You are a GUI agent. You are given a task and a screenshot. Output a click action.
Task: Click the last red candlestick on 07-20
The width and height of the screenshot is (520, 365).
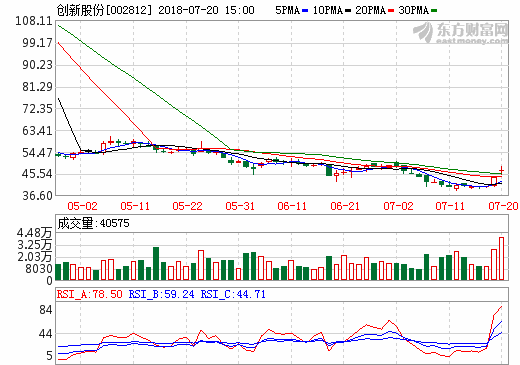[501, 170]
